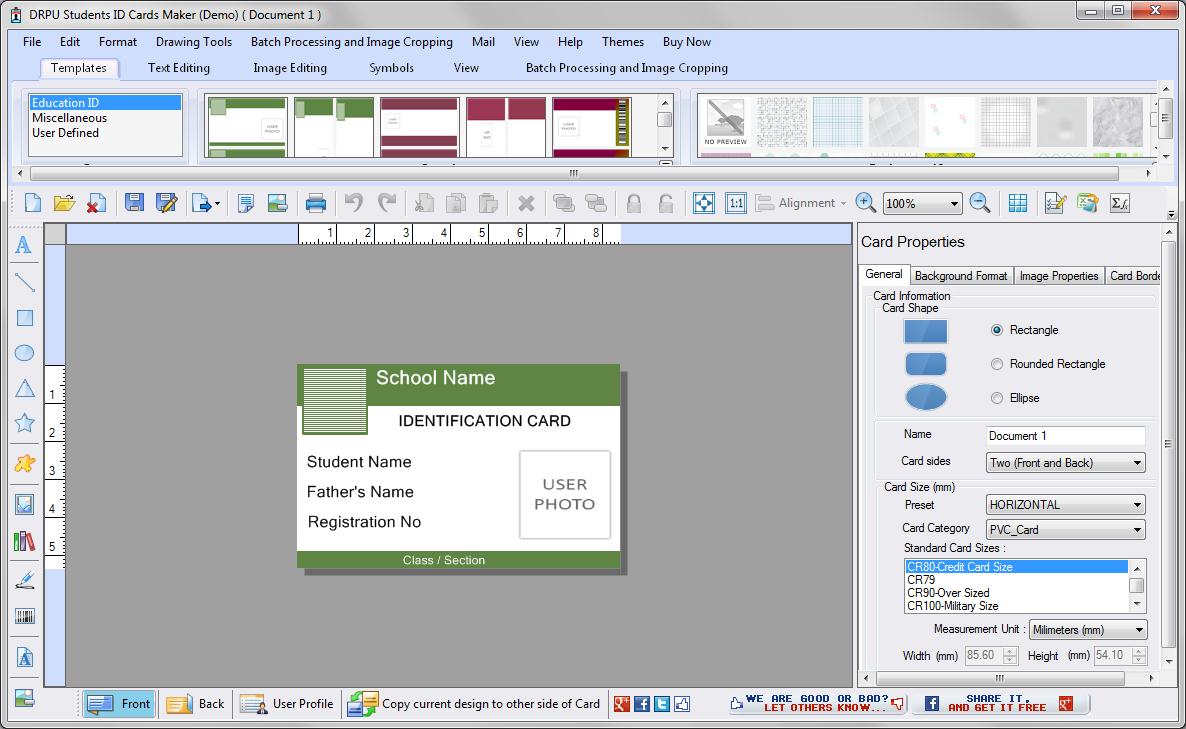Lock the selected object
The height and width of the screenshot is (729, 1186).
pyautogui.click(x=634, y=203)
